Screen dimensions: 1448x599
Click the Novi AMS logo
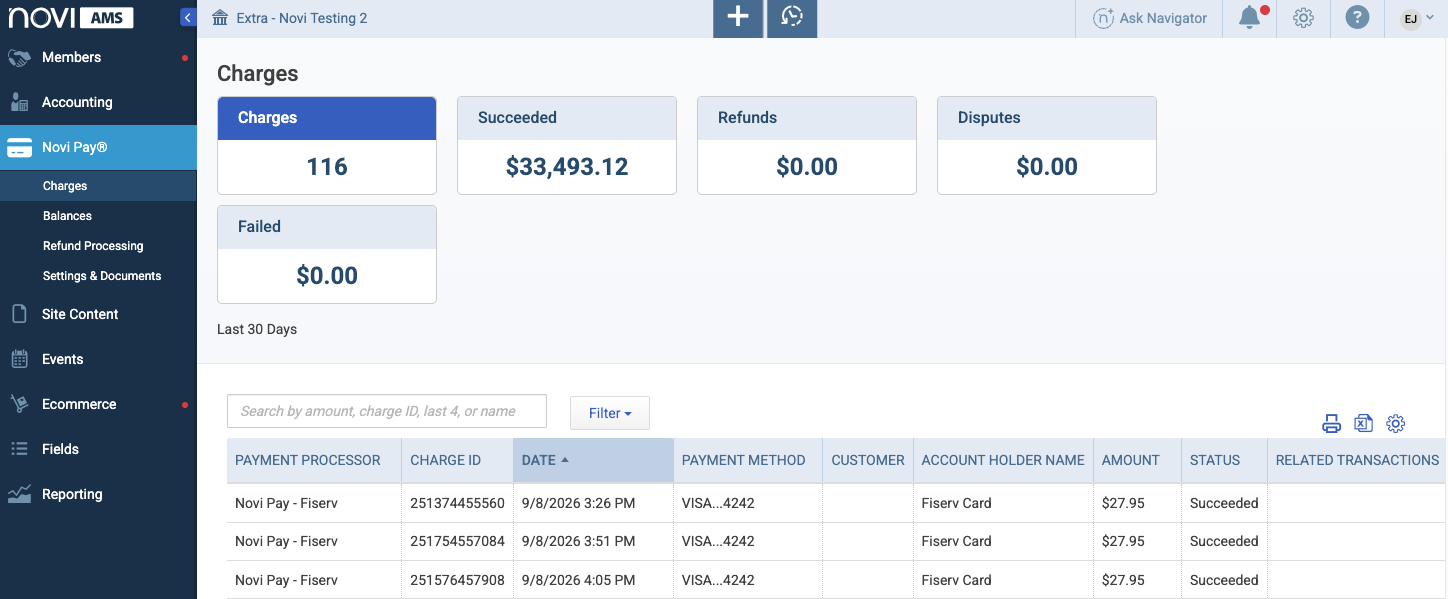tap(69, 17)
